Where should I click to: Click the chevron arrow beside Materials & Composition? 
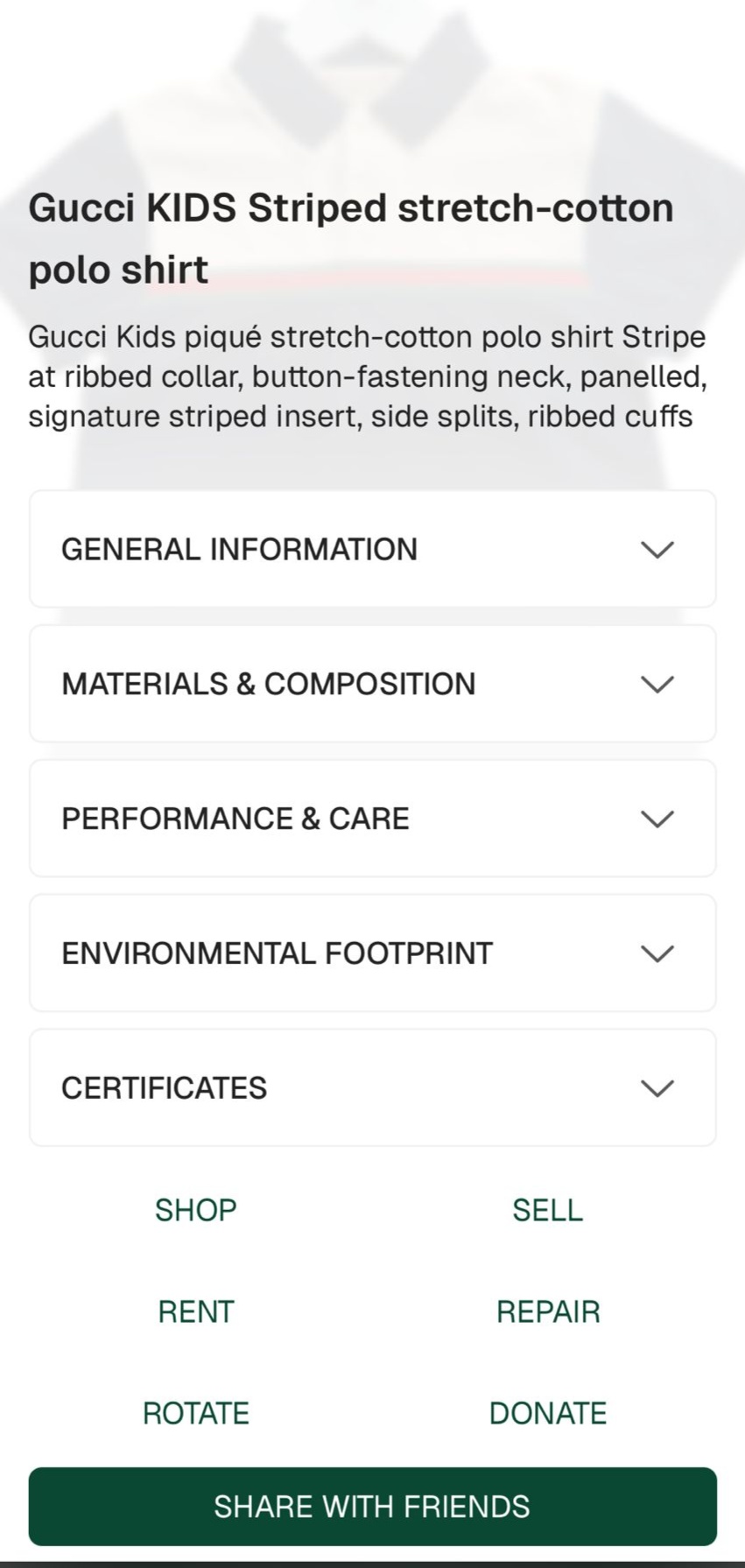(657, 684)
